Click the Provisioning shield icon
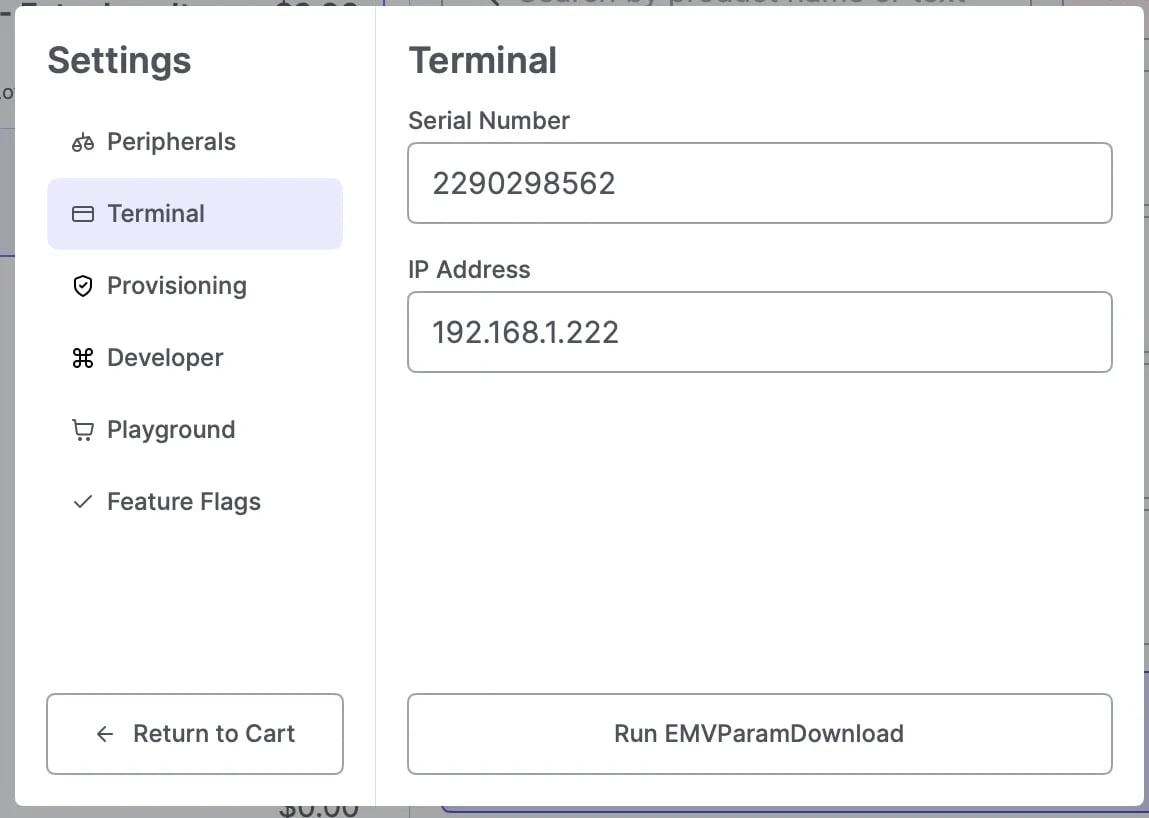1149x818 pixels. coord(83,286)
